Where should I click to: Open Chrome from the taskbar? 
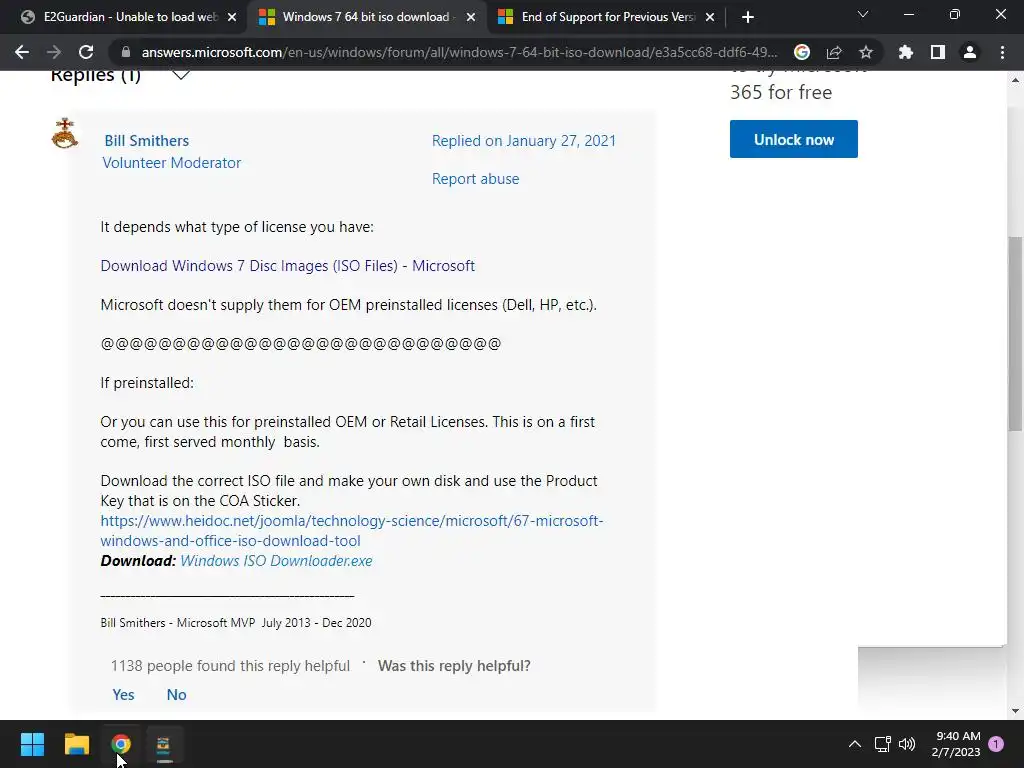pos(121,744)
